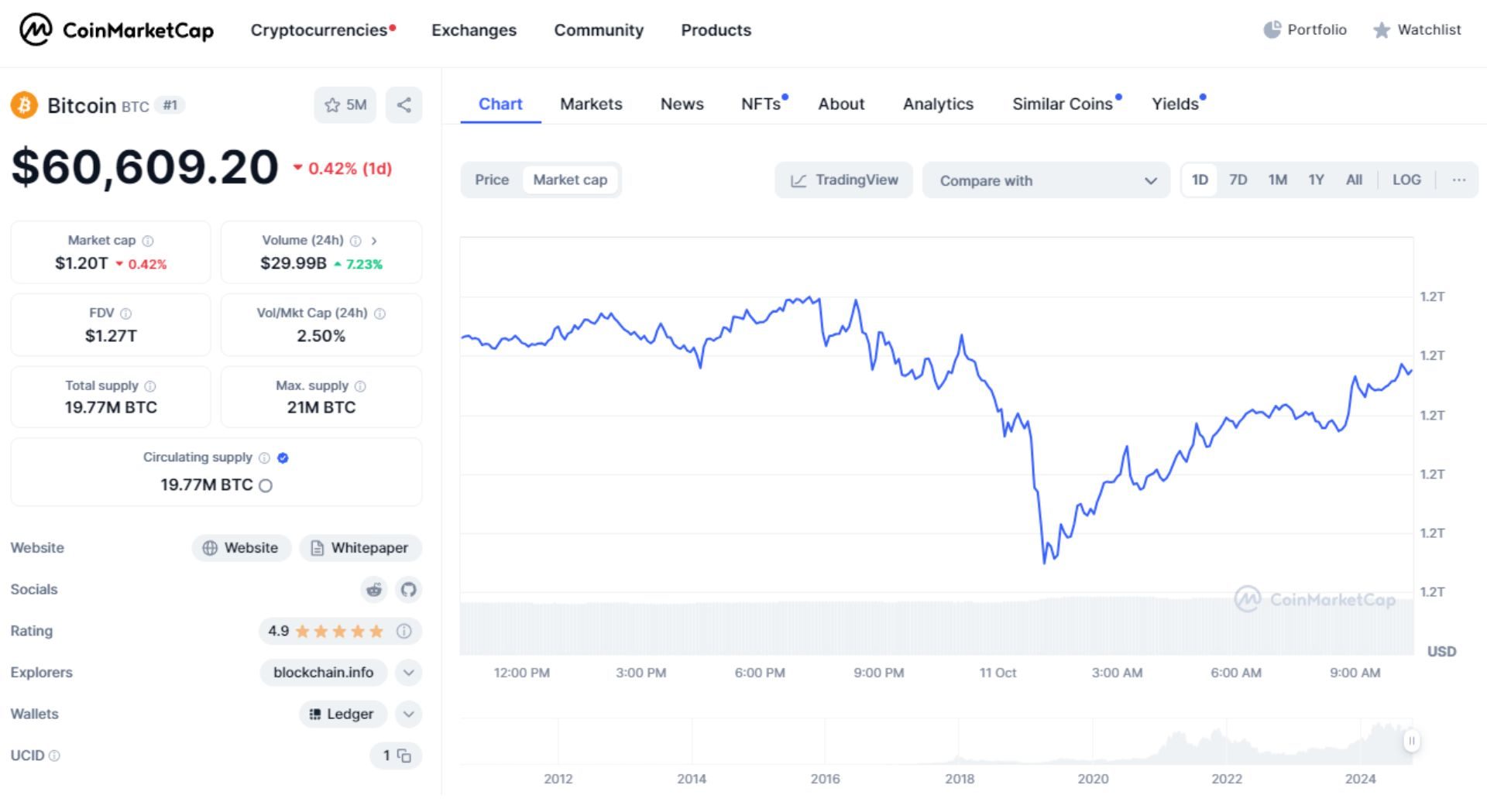
Task: Select the 7D time range
Action: click(1238, 180)
